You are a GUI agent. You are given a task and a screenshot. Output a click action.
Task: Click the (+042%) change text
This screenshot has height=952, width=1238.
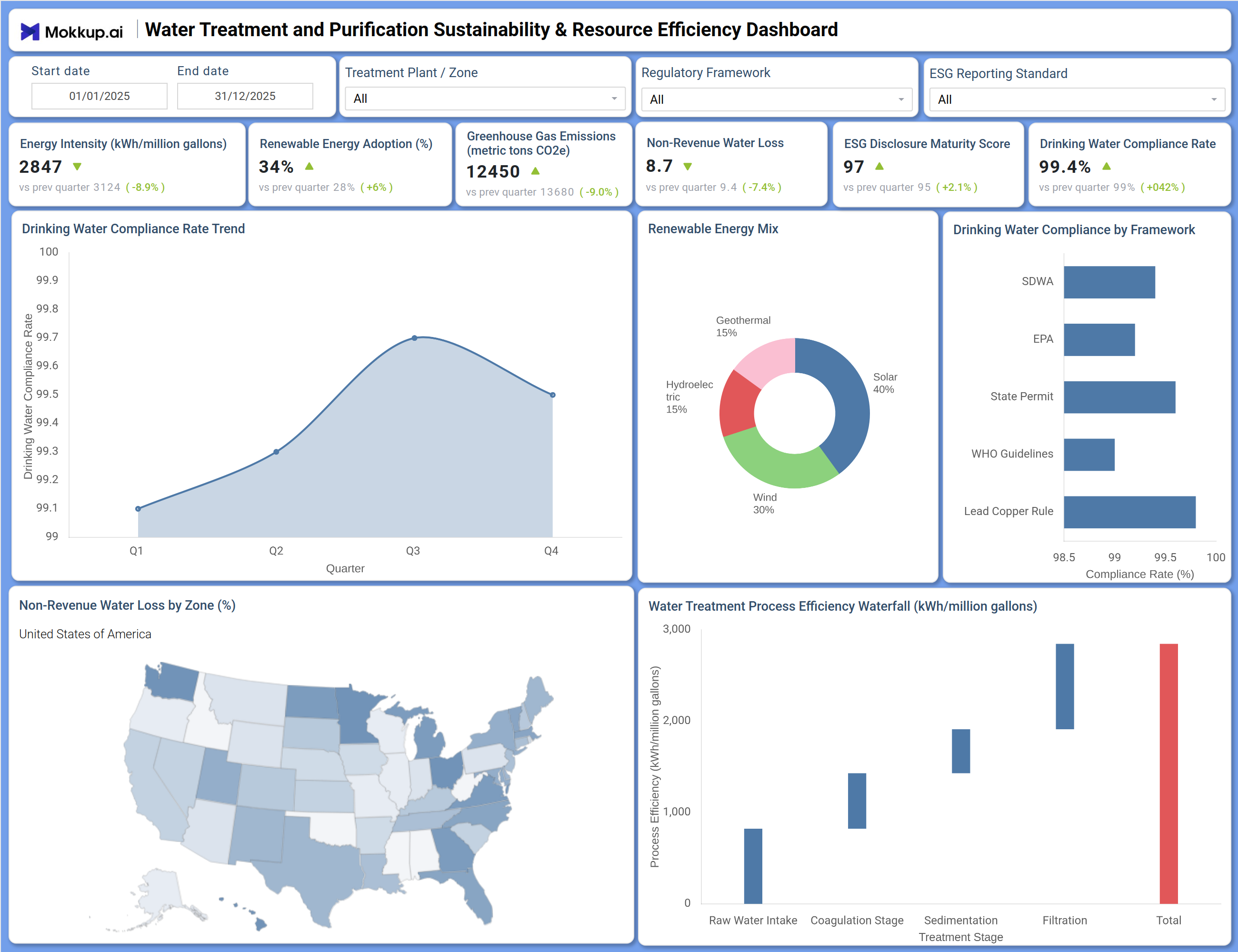pos(1163,187)
